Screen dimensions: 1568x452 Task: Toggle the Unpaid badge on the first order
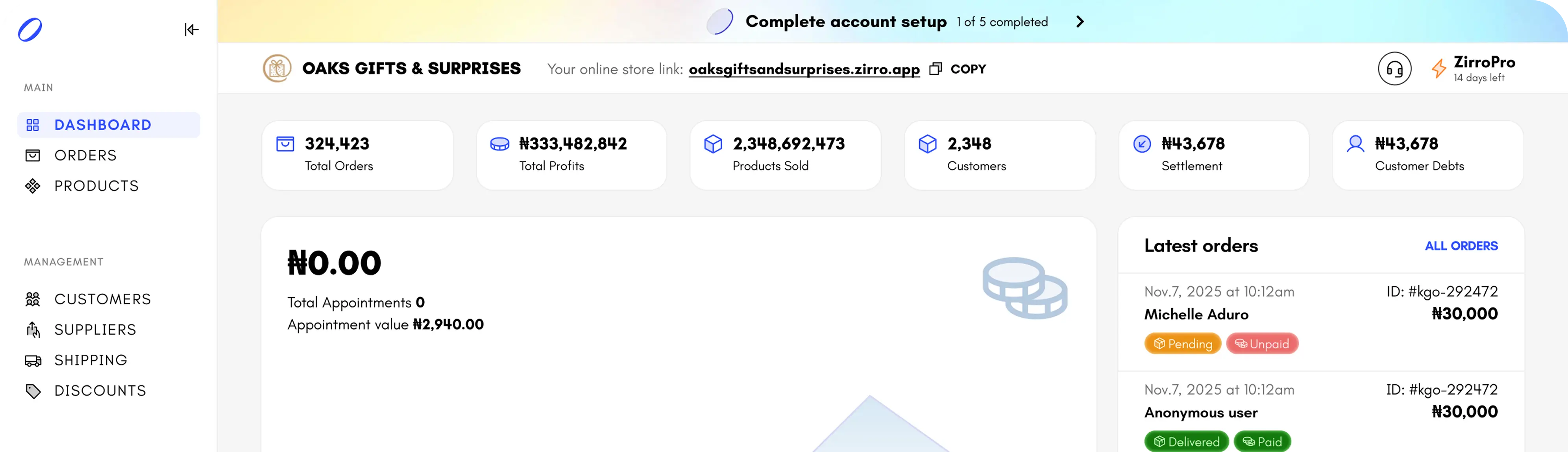click(x=1262, y=344)
